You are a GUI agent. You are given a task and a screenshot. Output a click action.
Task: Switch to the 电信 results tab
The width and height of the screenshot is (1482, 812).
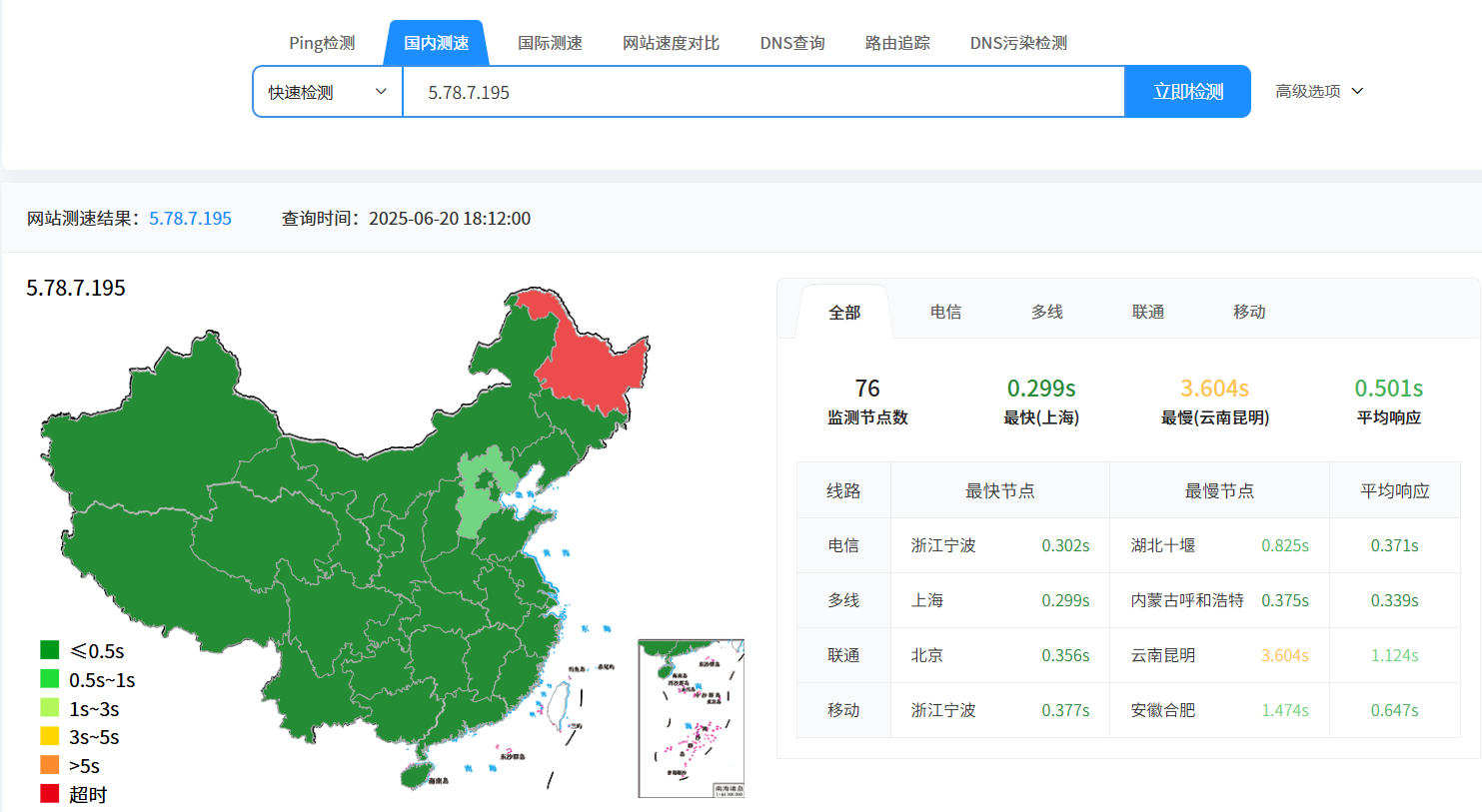[945, 312]
